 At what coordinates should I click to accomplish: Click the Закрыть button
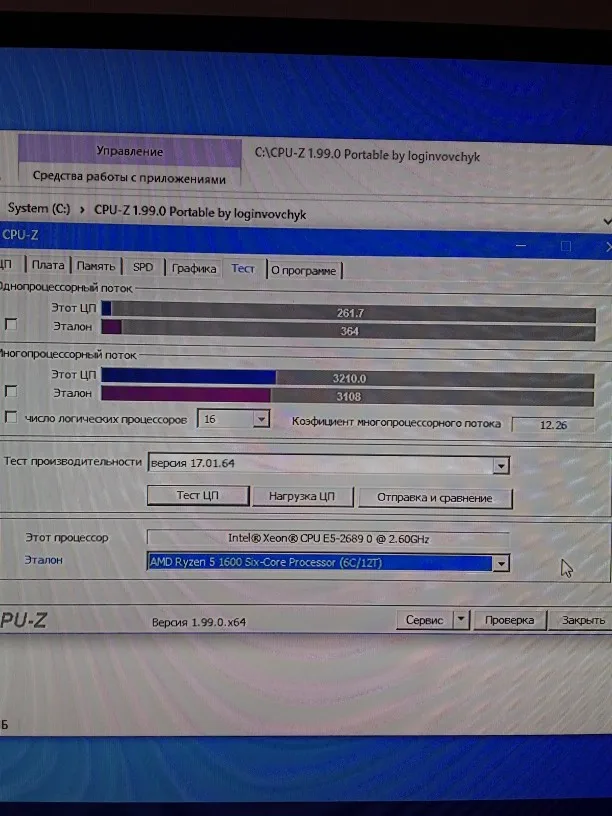coord(582,620)
